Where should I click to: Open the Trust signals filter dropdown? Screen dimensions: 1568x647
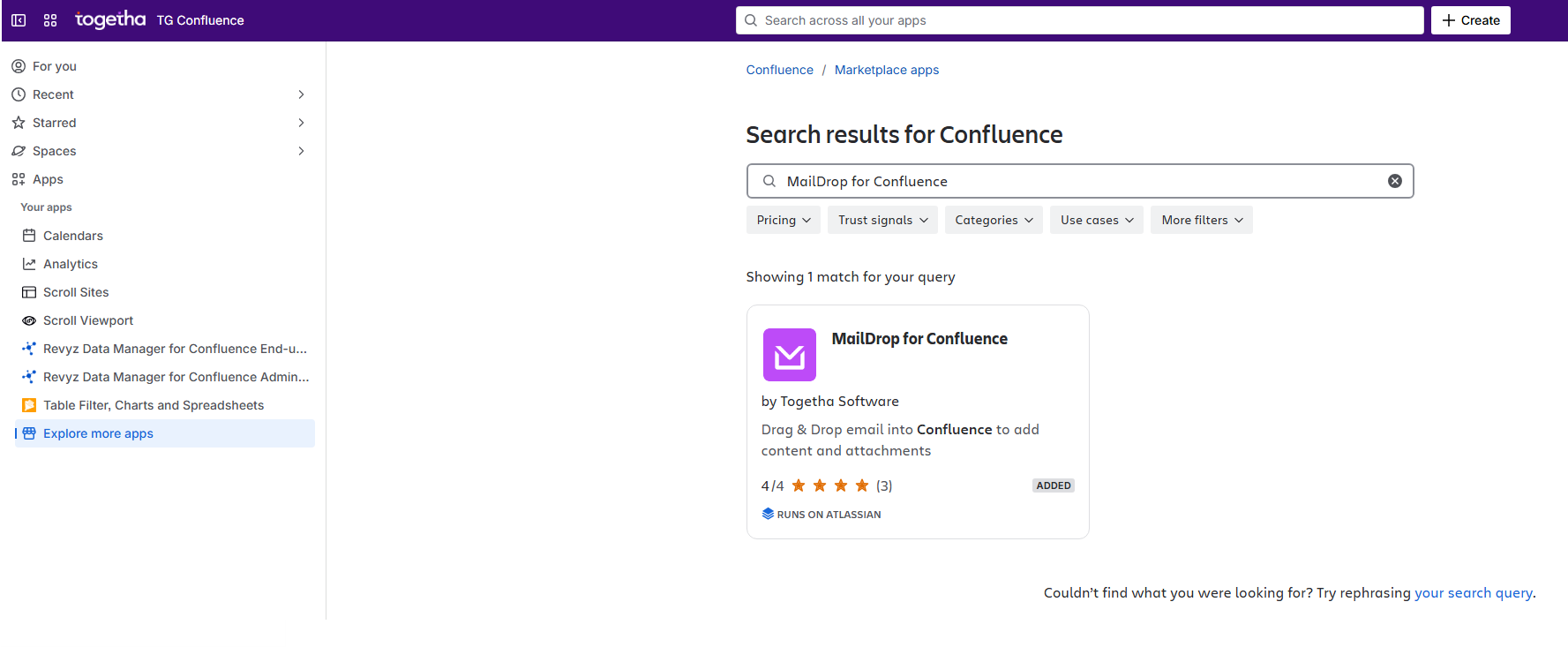pyautogui.click(x=882, y=220)
